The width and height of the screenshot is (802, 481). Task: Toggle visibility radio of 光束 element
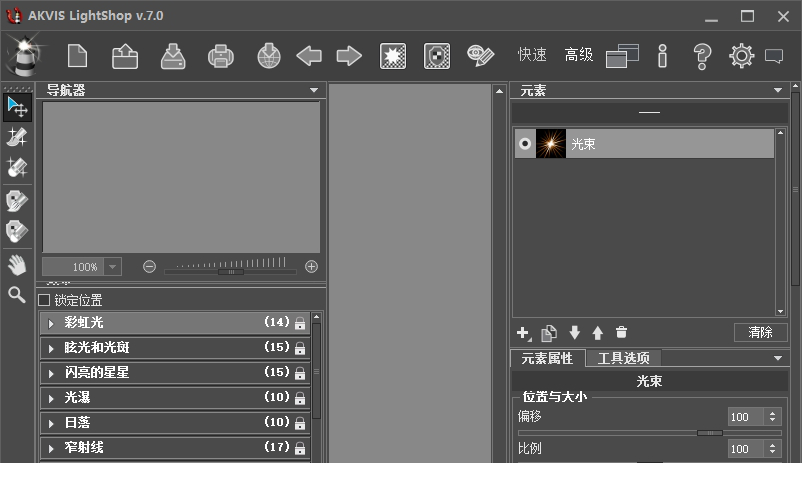click(x=525, y=144)
